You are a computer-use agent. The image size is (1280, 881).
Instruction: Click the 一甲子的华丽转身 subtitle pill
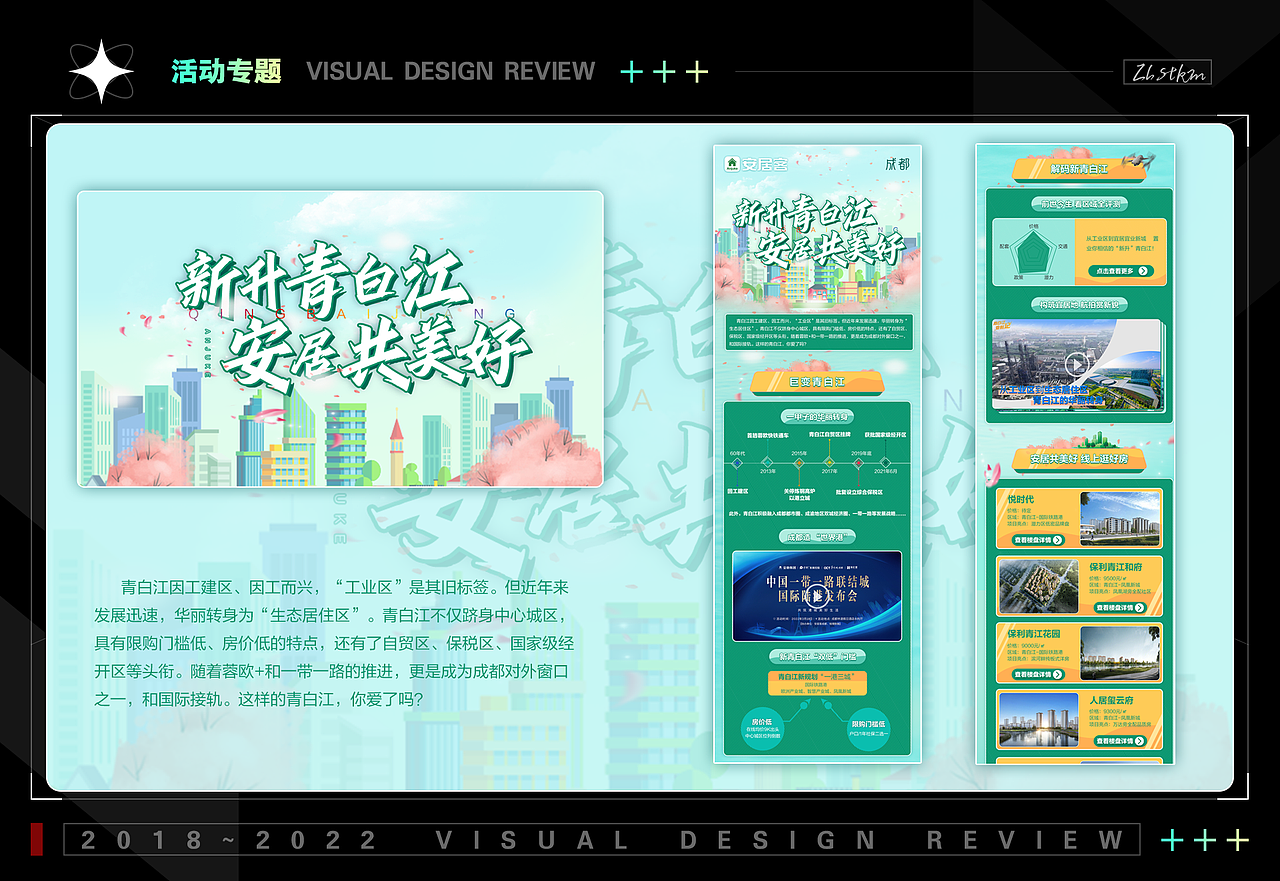817,416
